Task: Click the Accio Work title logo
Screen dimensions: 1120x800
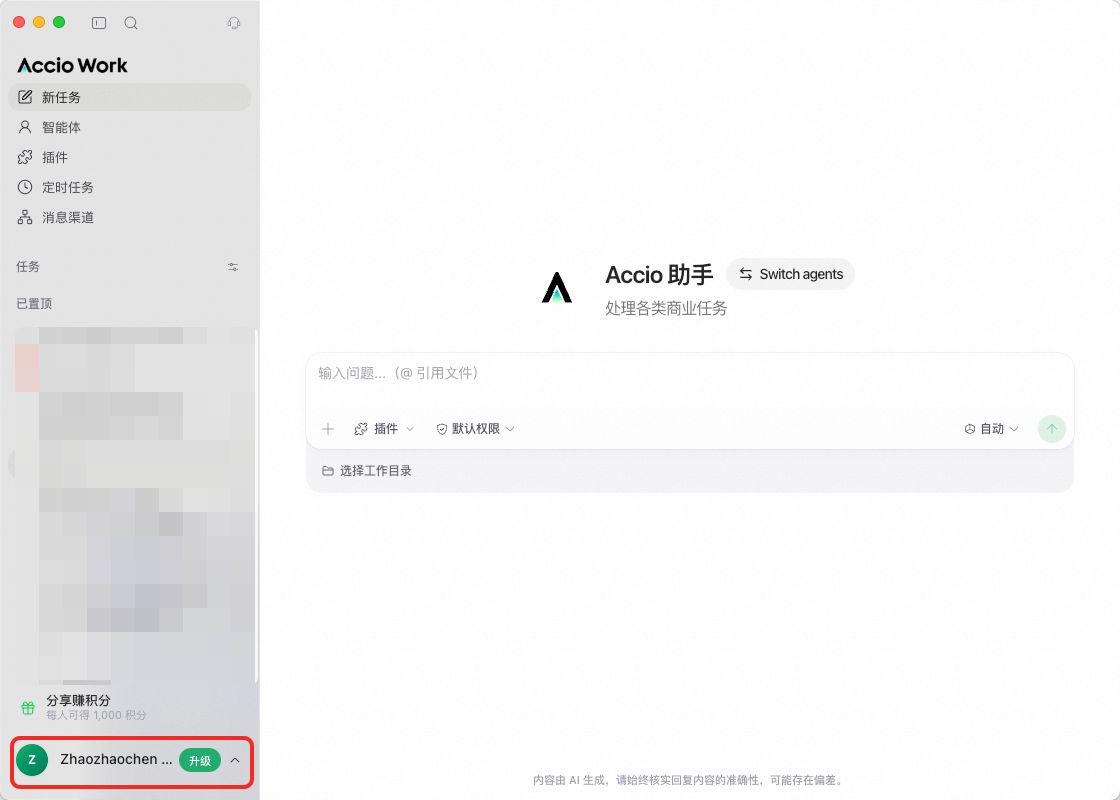Action: click(72, 65)
